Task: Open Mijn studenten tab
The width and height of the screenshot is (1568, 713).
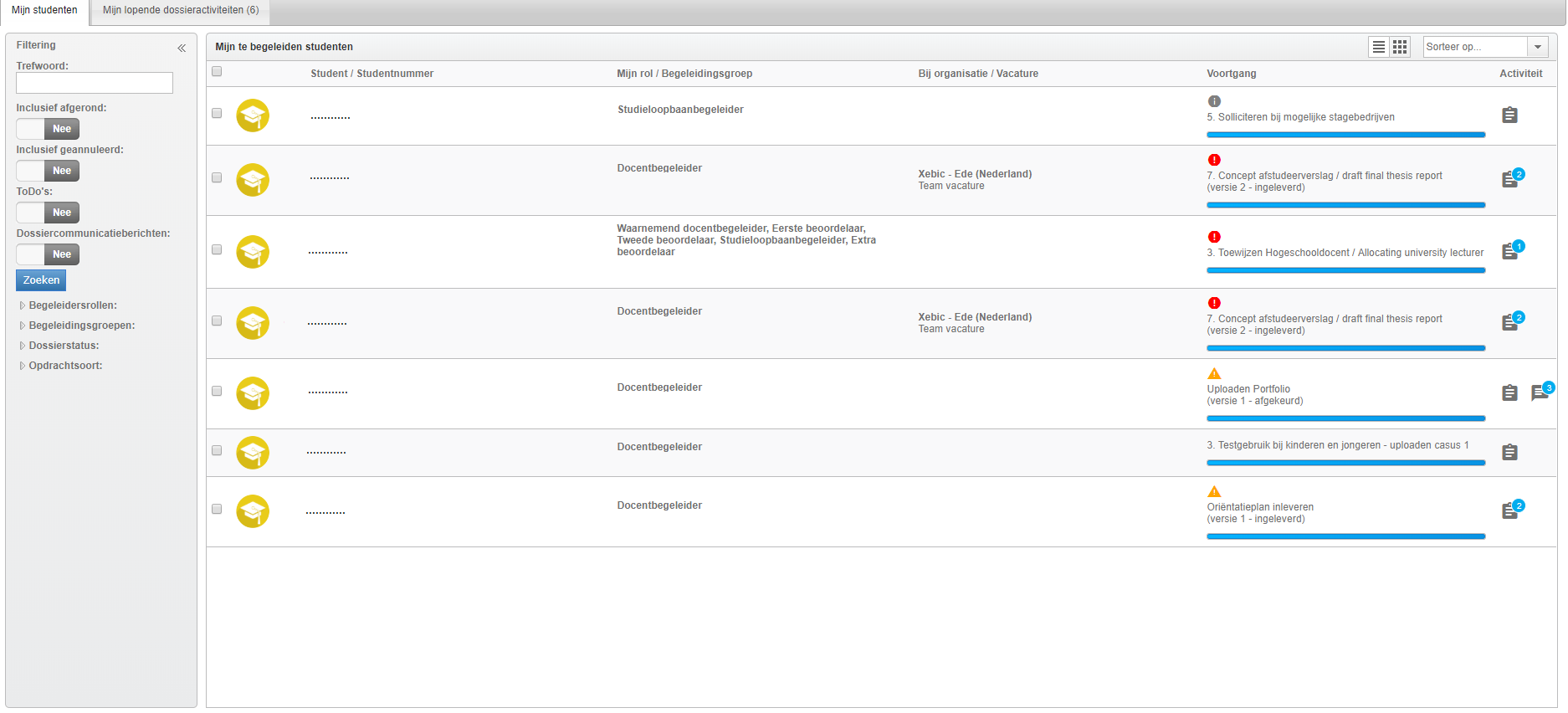Action: point(44,10)
